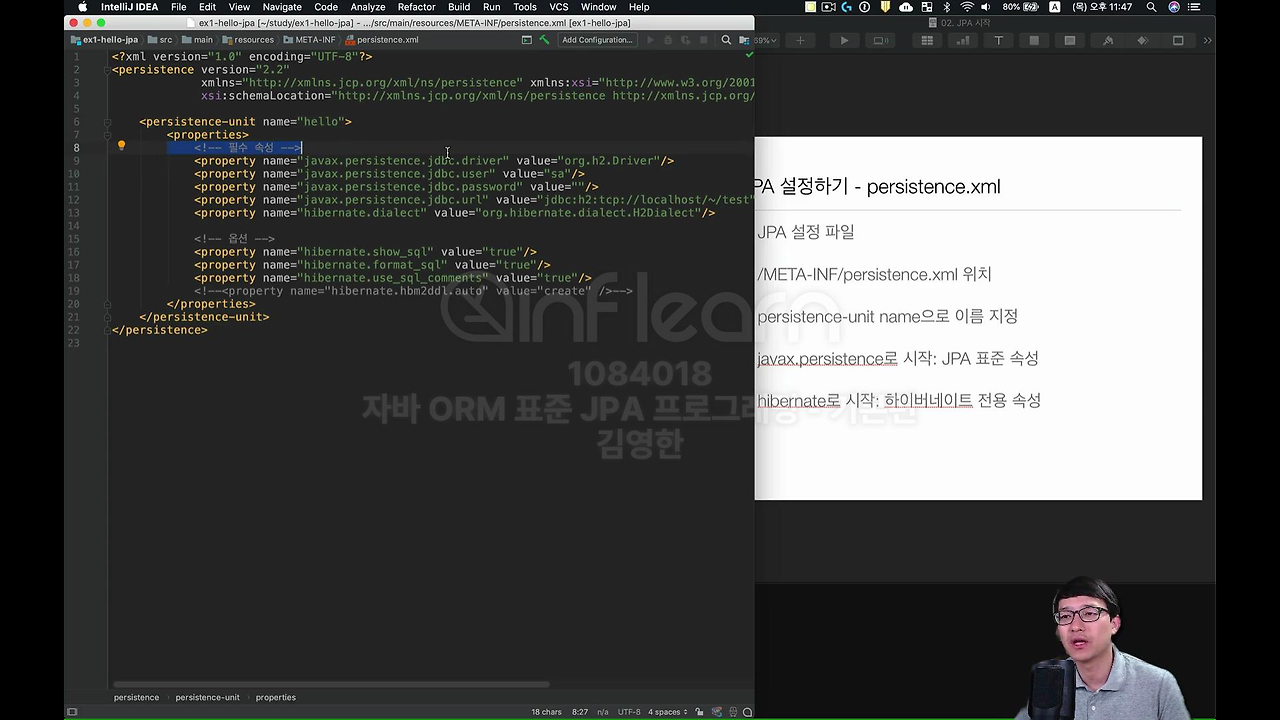Click the Keynote Media toolbar icon

pos(1070,41)
